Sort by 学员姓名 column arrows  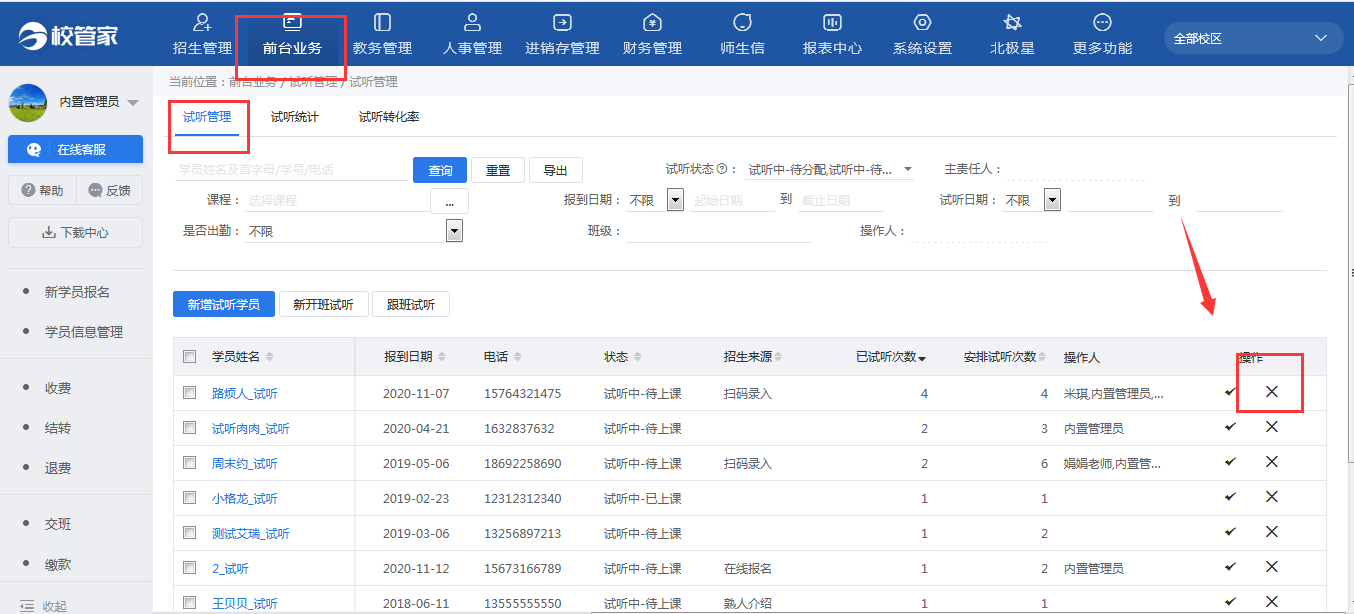tap(269, 357)
